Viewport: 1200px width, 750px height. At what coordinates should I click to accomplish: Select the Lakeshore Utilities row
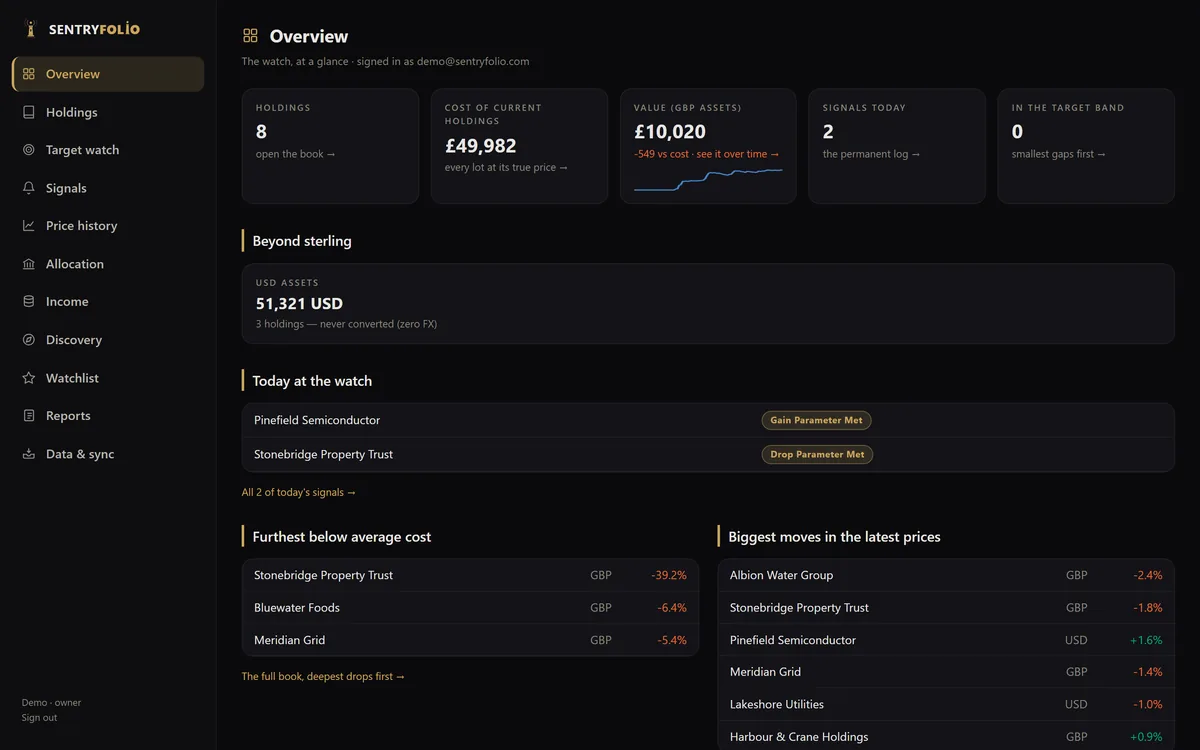946,704
